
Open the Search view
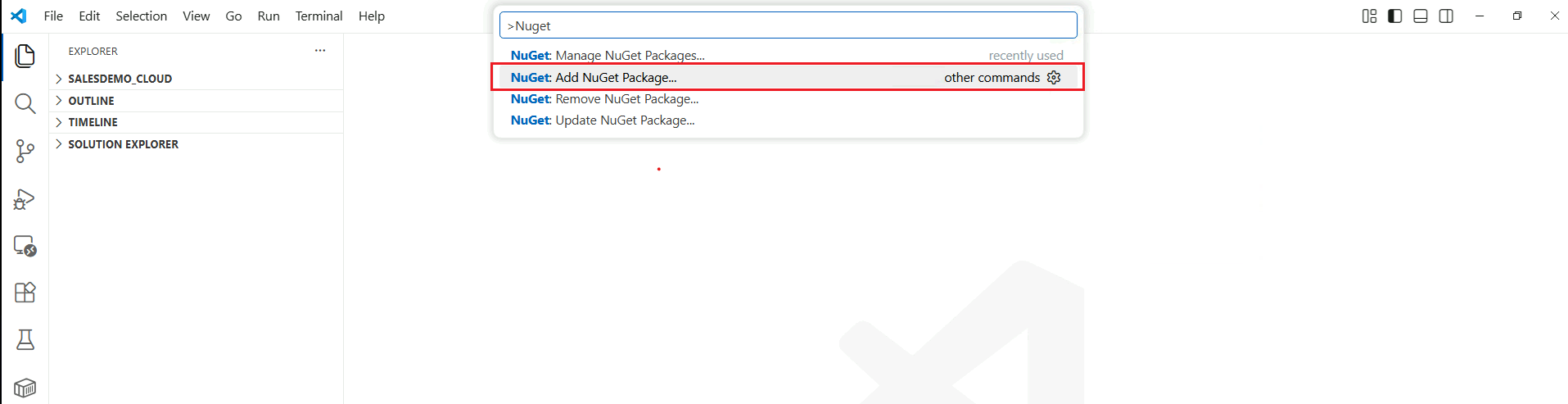pos(25,103)
